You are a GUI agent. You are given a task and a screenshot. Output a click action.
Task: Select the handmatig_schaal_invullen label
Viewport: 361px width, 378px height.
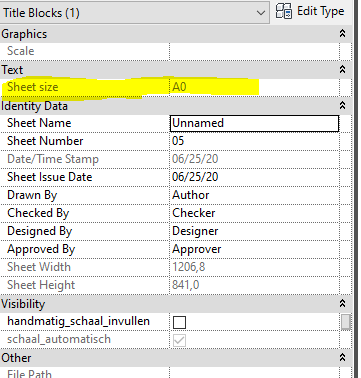(x=78, y=321)
